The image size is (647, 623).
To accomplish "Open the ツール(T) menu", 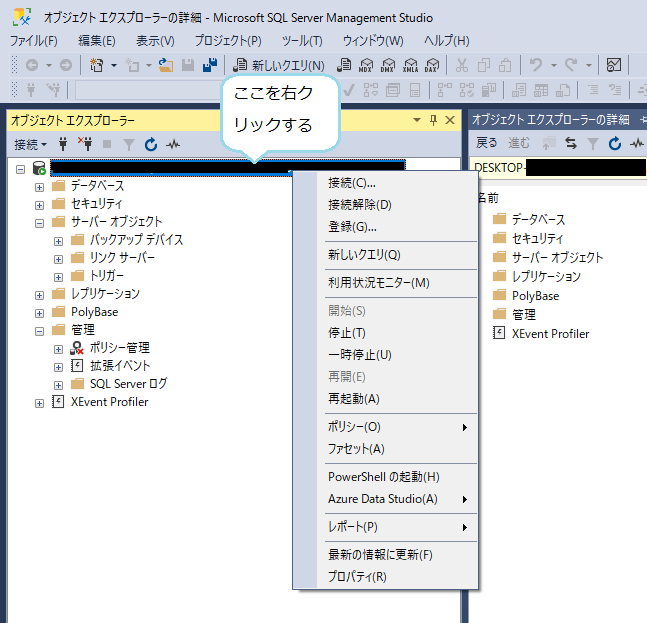I will (x=302, y=41).
